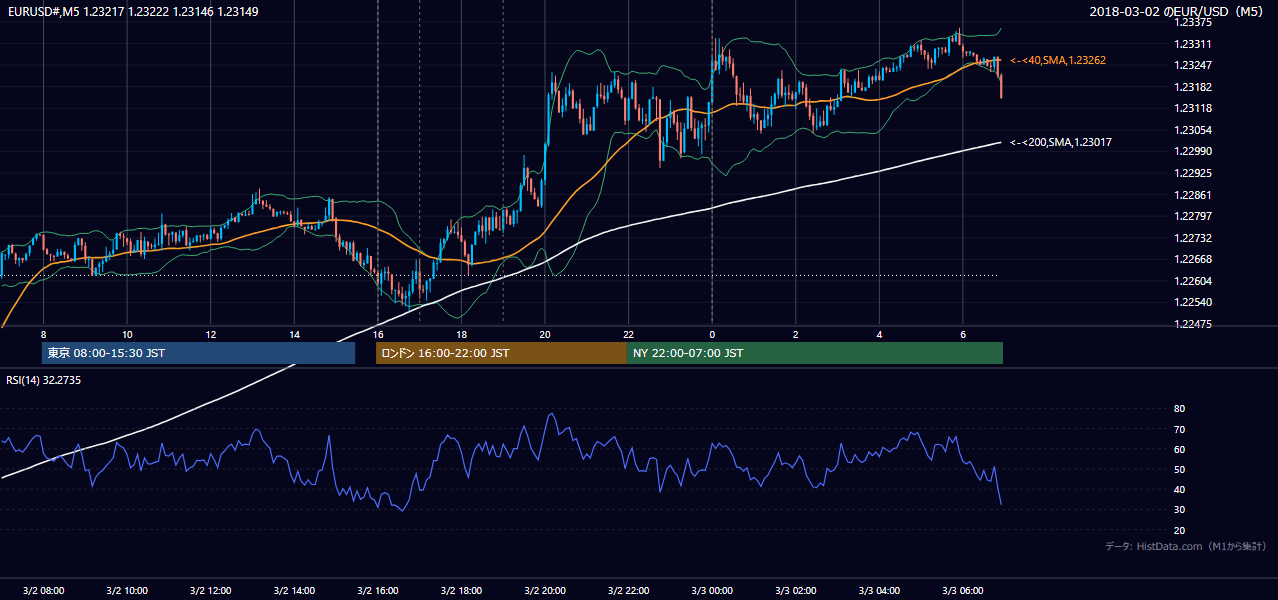Click hour tick 12 on the price chart axis
The image size is (1278, 600).
(x=210, y=334)
